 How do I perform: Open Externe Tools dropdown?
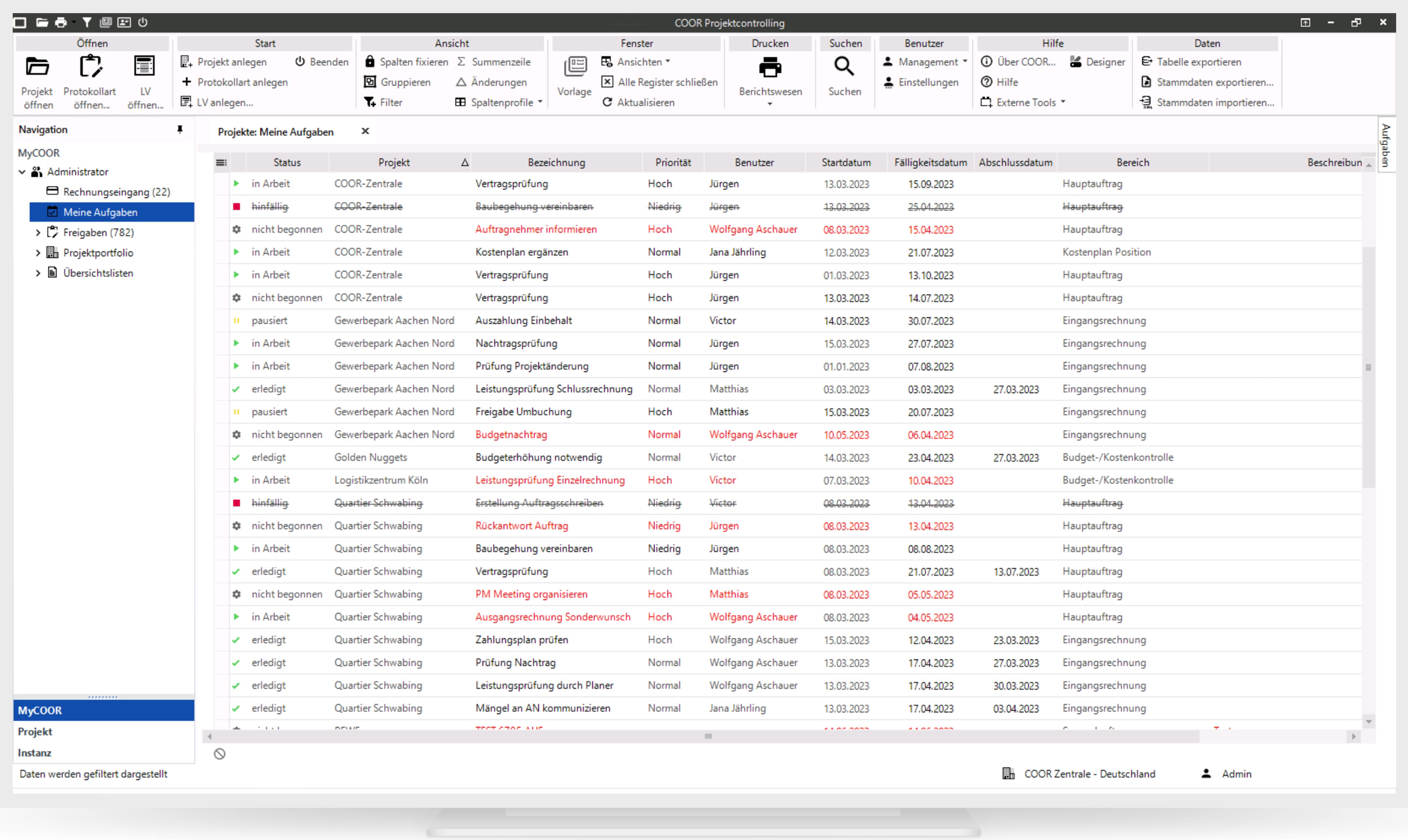[x=1023, y=102]
